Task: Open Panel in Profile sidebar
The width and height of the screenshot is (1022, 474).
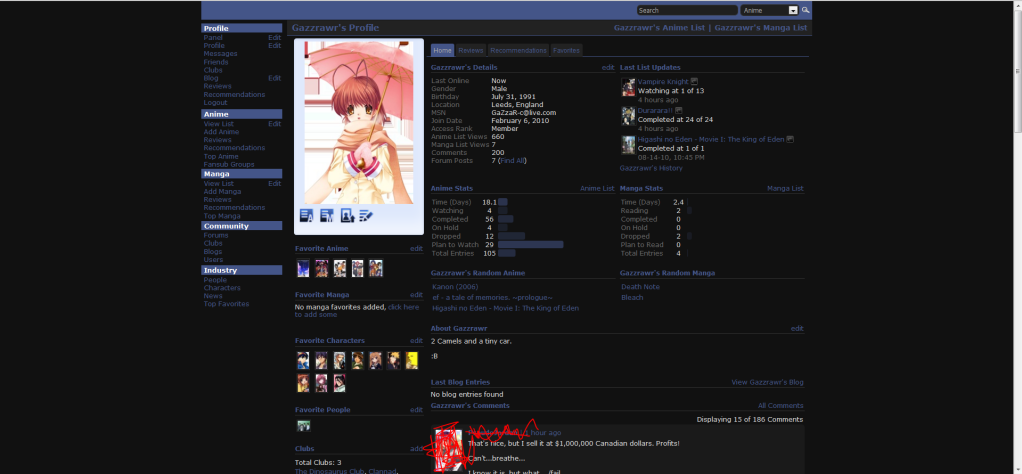Action: pos(212,38)
